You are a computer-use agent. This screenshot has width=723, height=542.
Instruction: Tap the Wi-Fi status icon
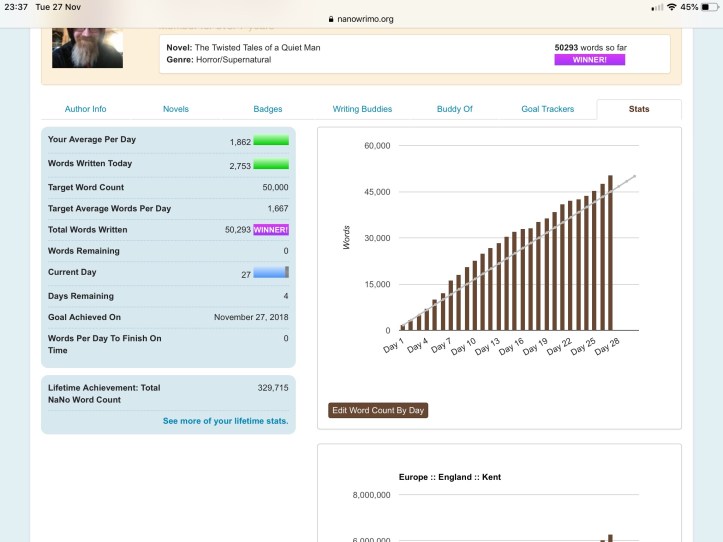[x=671, y=7]
